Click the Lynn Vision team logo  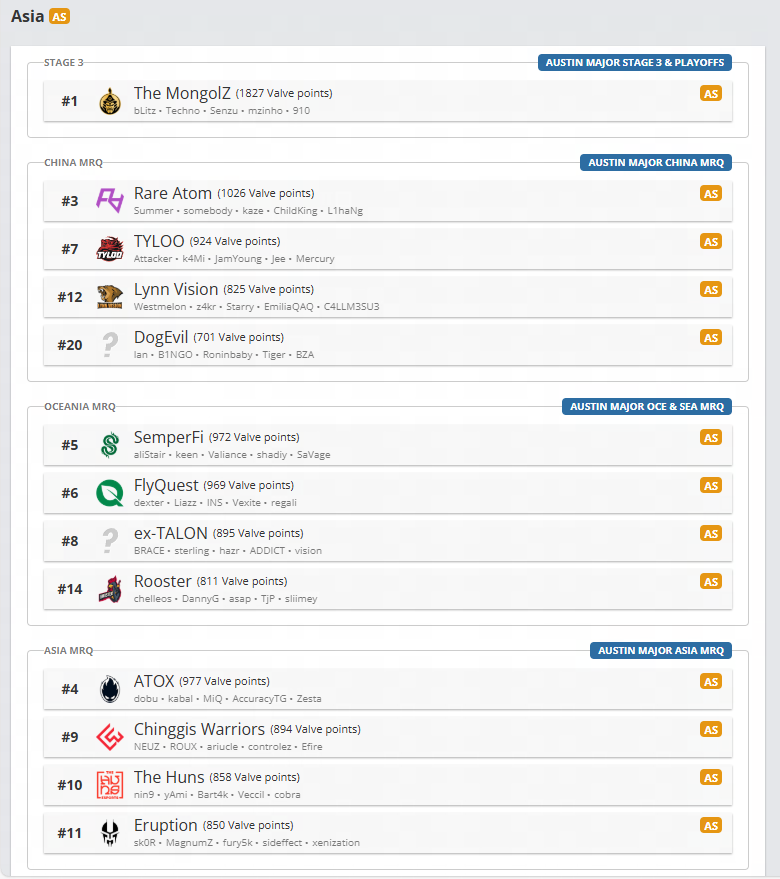coord(110,297)
